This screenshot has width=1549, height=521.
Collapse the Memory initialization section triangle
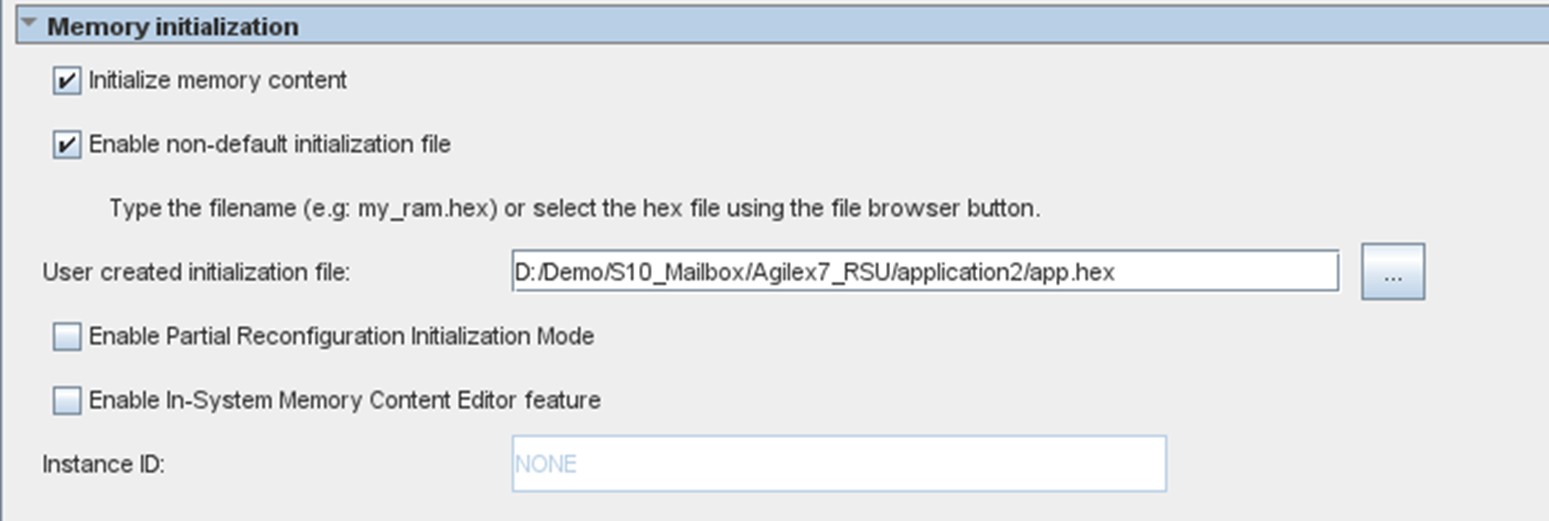tap(28, 25)
